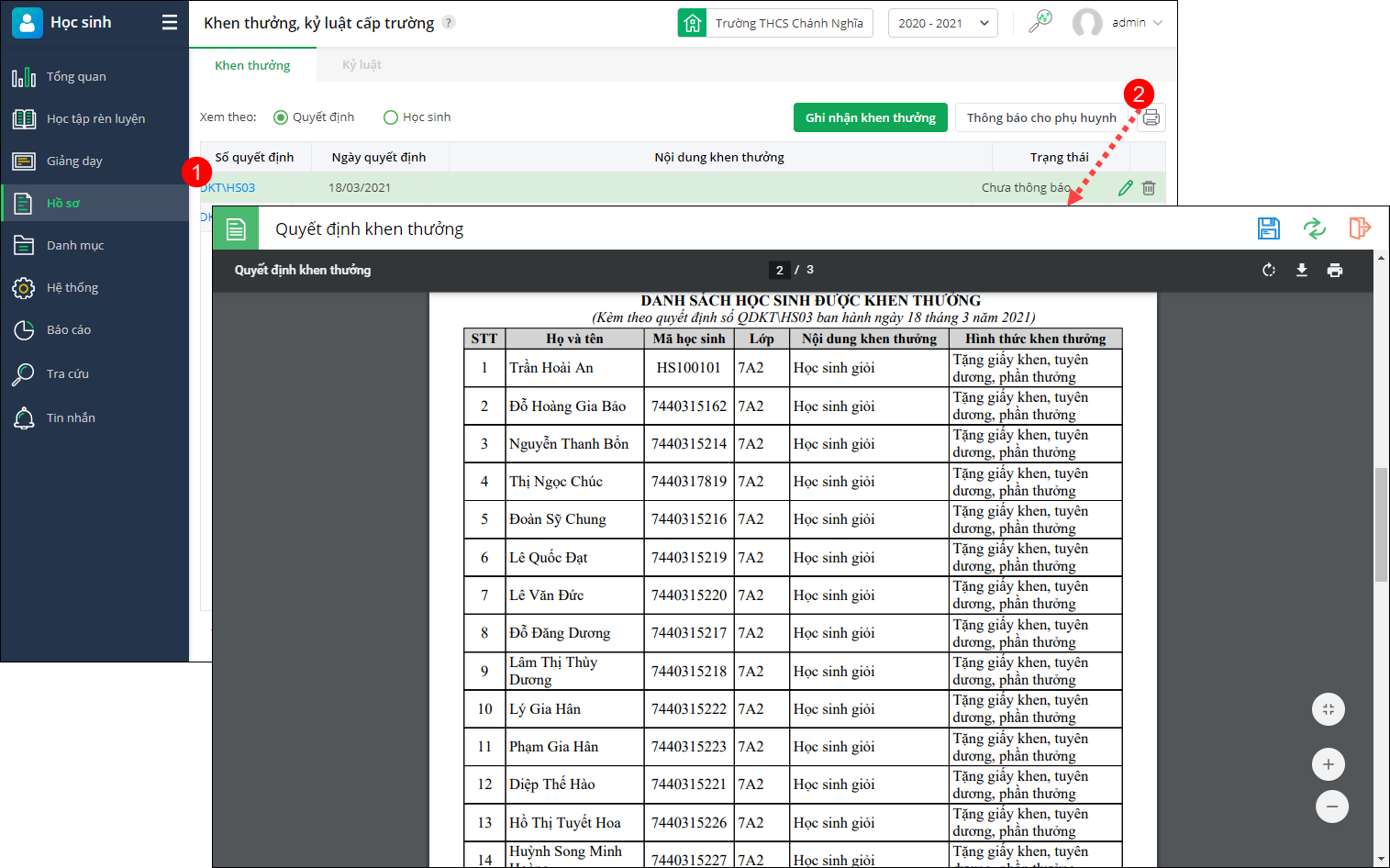1390x868 pixels.
Task: Switch to the Khen thưởng tab
Action: [x=252, y=65]
